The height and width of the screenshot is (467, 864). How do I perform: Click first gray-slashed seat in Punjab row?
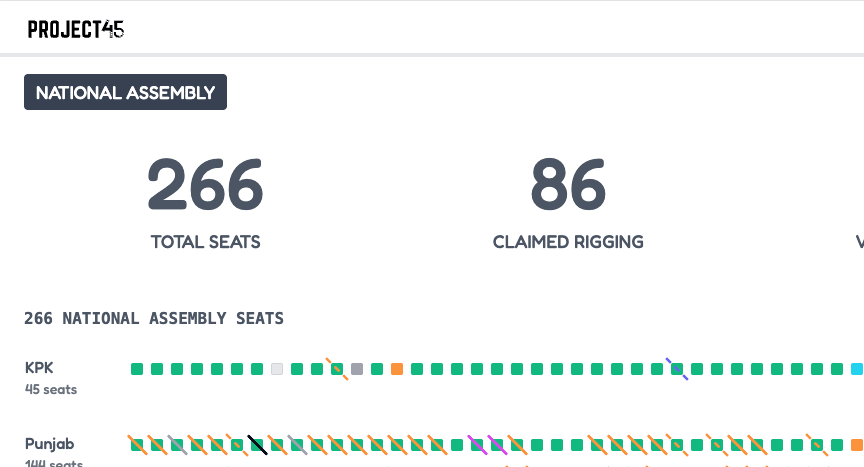tap(177, 444)
